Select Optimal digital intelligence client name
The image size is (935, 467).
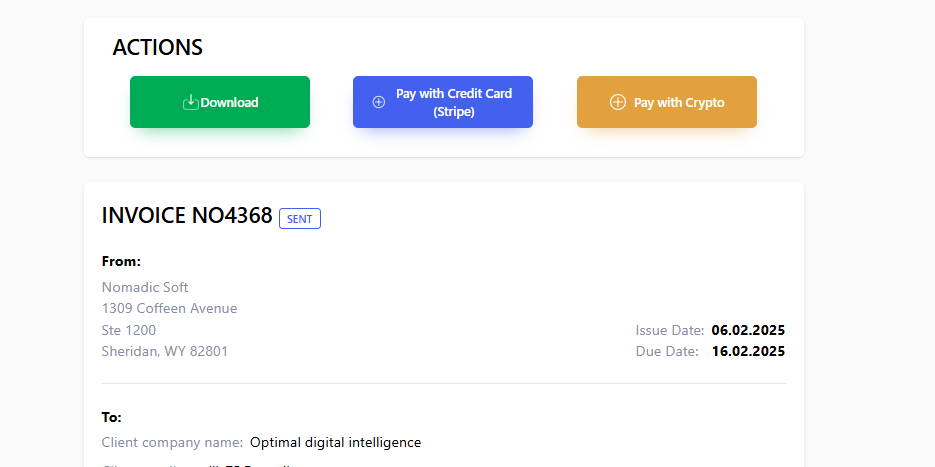tap(336, 442)
